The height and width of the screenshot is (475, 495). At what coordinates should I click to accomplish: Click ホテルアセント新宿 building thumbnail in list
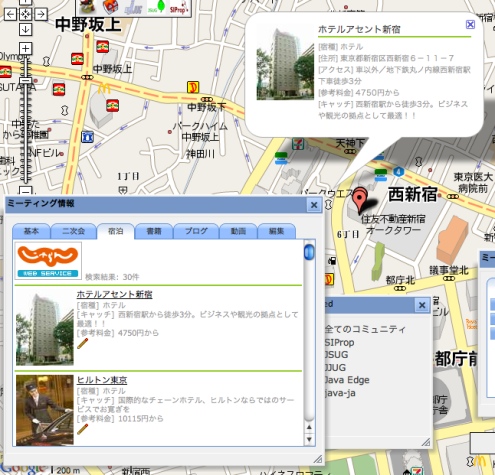45,329
